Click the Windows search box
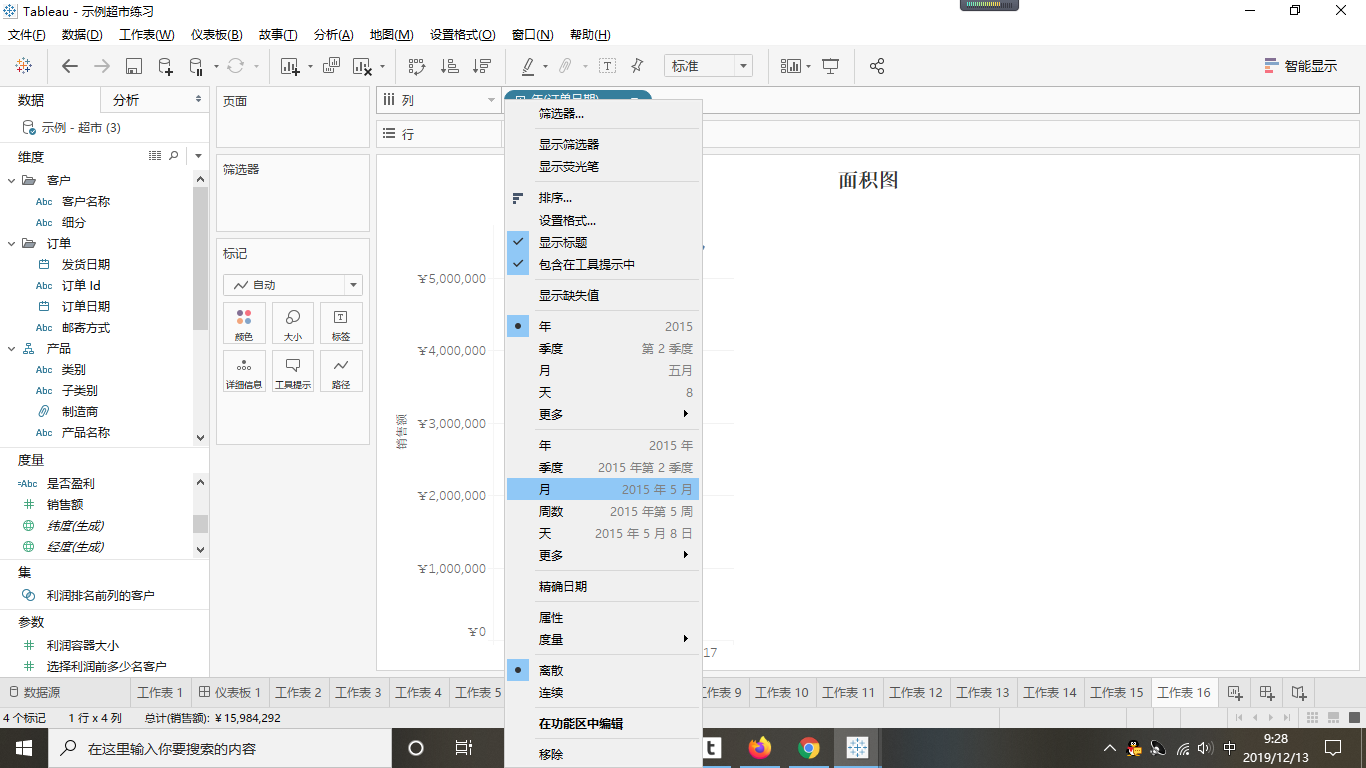This screenshot has width=1366, height=768. click(219, 748)
